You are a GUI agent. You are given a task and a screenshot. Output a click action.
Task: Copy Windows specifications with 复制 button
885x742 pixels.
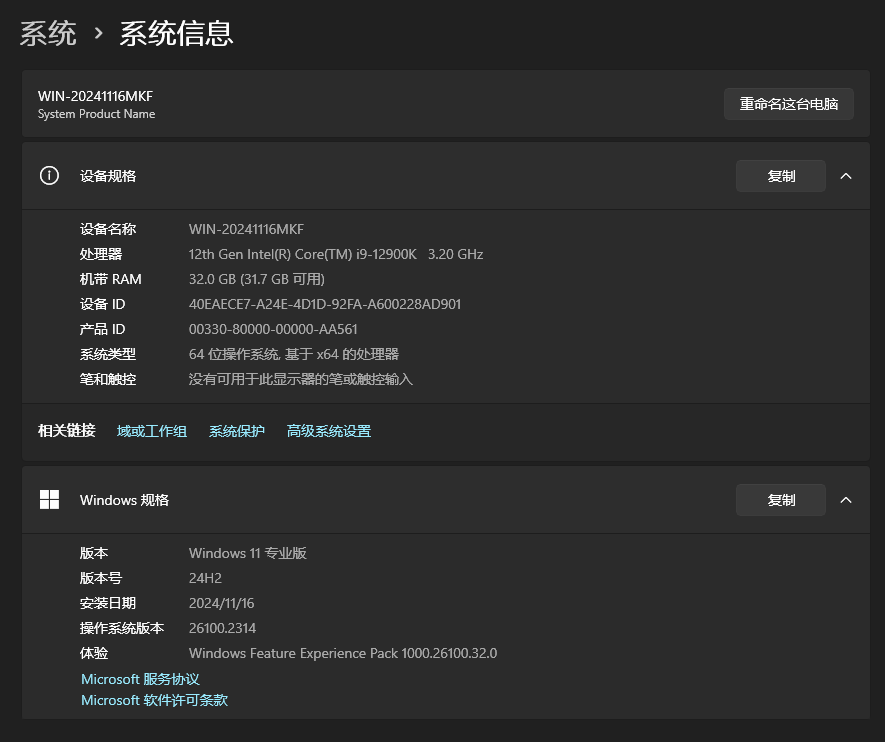pyautogui.click(x=781, y=500)
